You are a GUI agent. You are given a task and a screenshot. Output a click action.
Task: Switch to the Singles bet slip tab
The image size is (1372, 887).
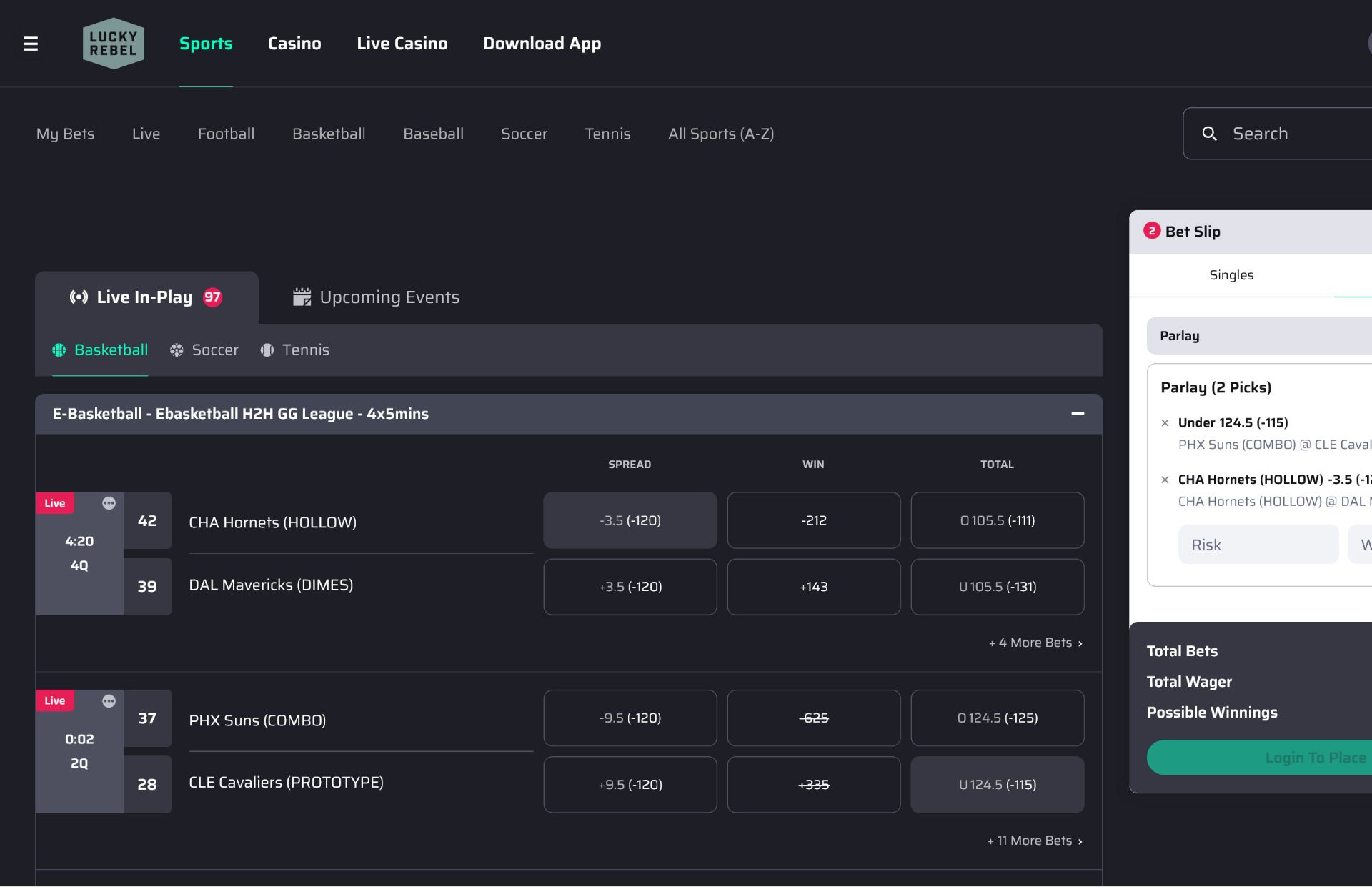(1231, 275)
